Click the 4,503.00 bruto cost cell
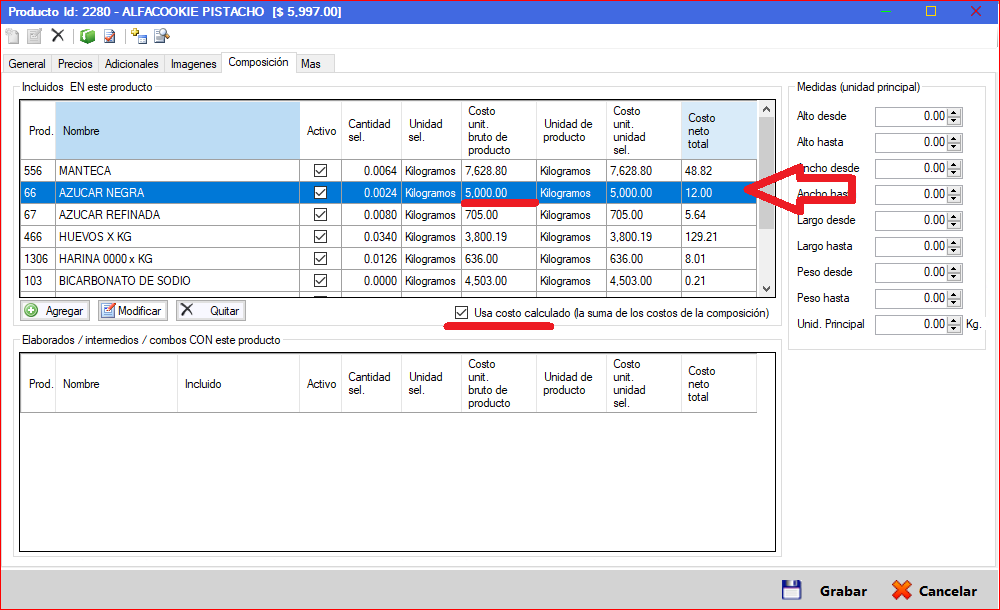This screenshot has height=610, width=1000. point(499,281)
